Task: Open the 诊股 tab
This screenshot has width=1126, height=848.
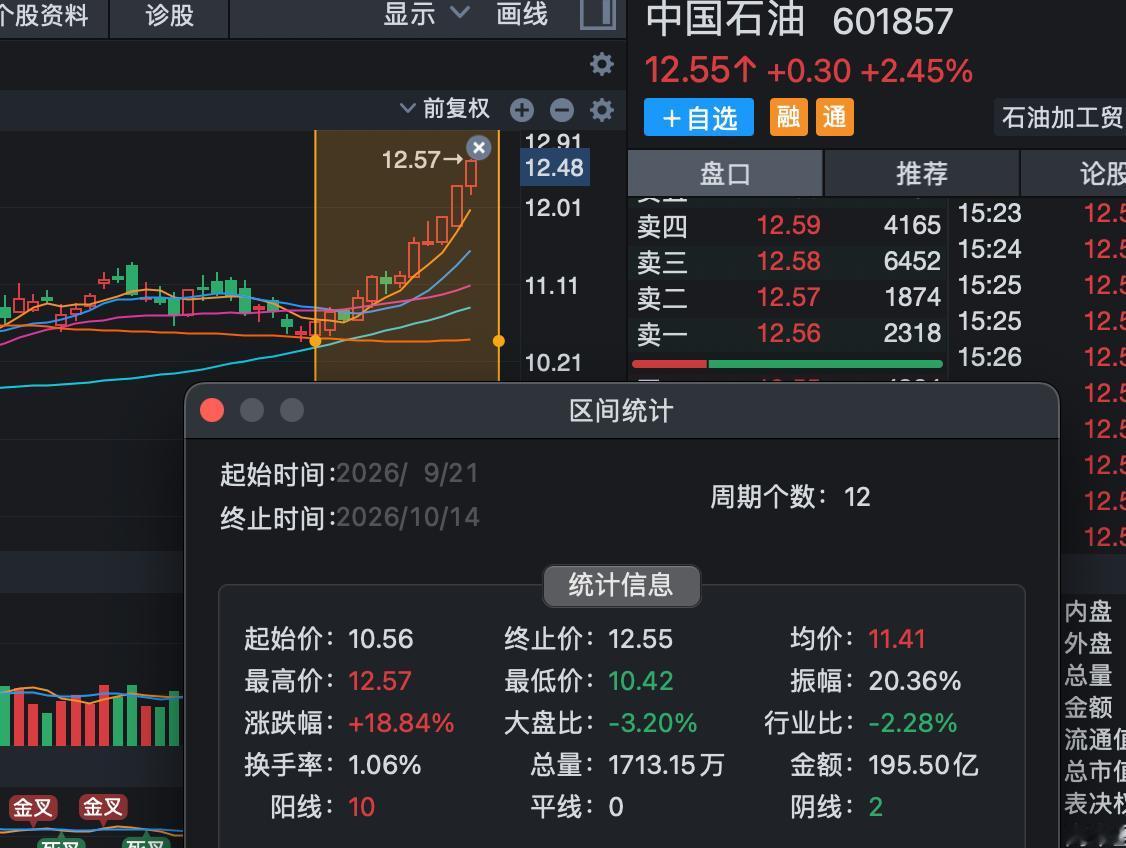Action: (x=169, y=16)
